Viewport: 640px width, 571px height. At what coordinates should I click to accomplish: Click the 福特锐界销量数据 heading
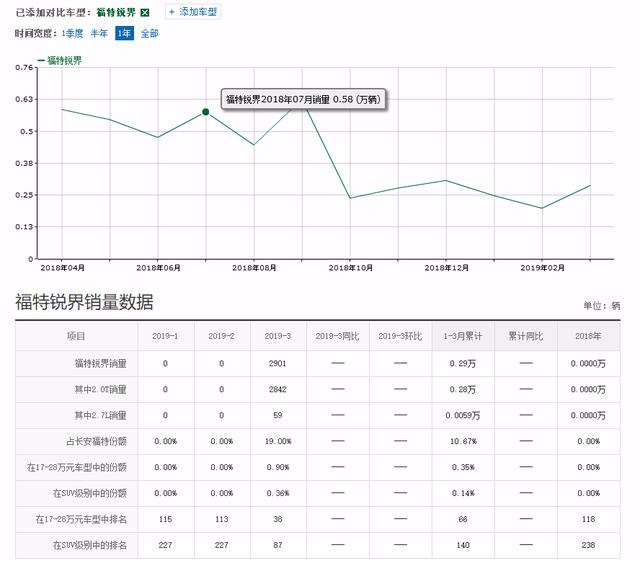pyautogui.click(x=84, y=302)
